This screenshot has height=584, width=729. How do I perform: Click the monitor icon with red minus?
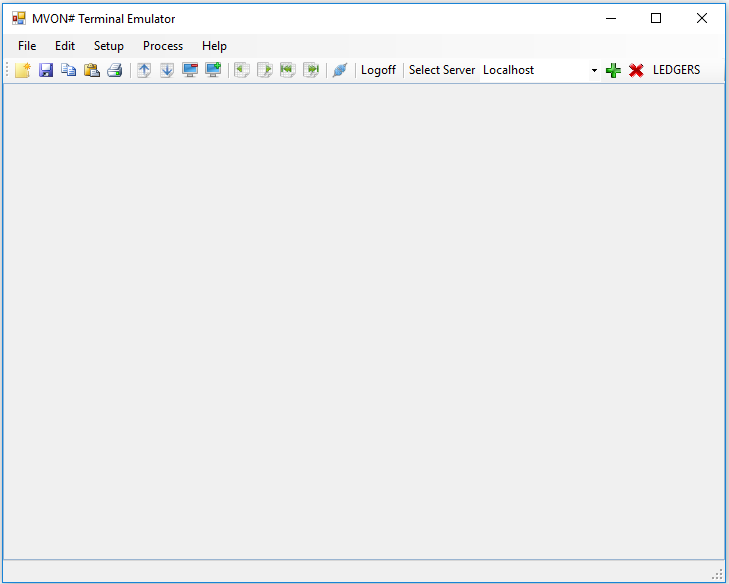point(190,70)
